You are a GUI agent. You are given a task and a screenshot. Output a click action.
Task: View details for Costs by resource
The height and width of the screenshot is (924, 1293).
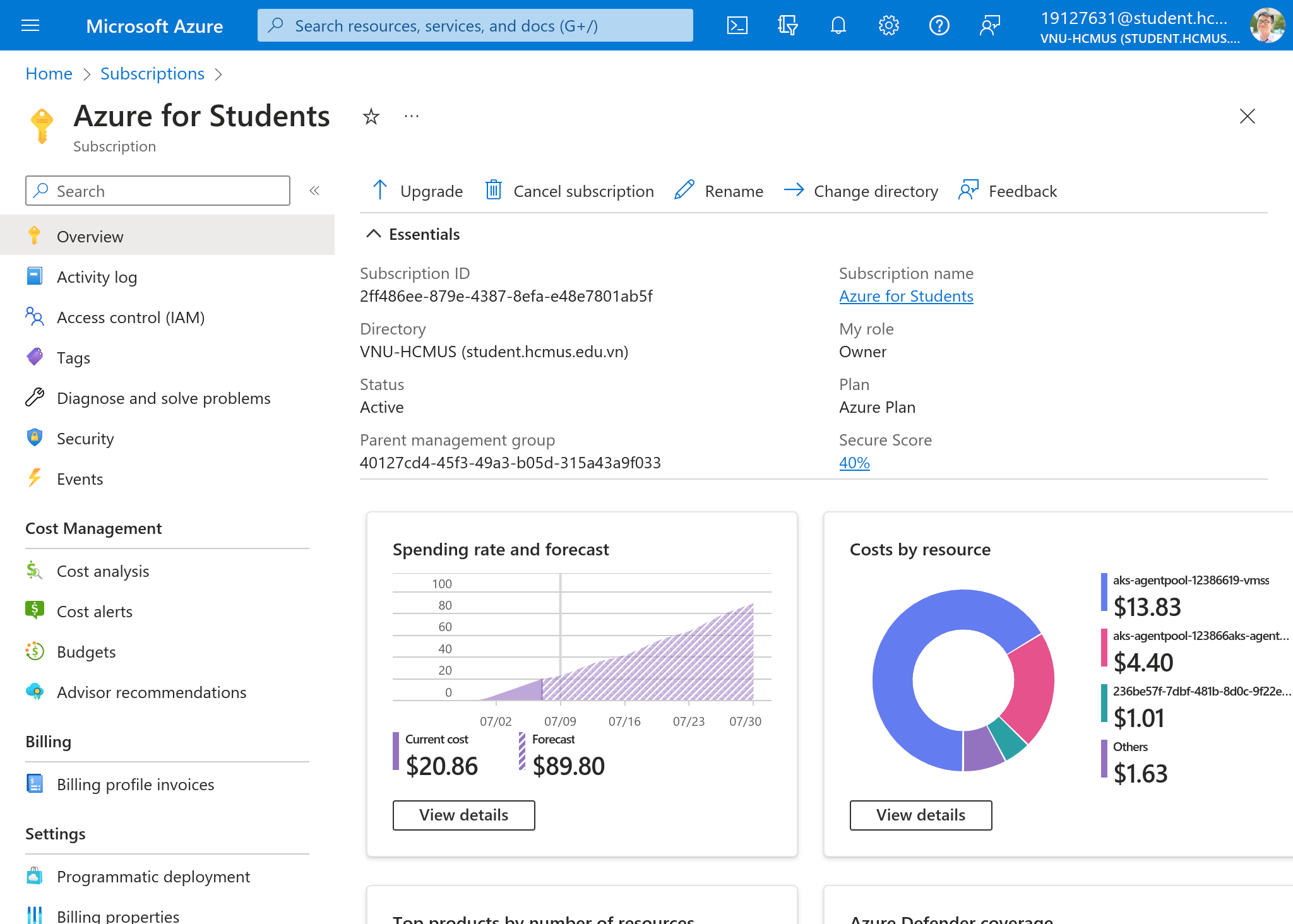point(921,815)
